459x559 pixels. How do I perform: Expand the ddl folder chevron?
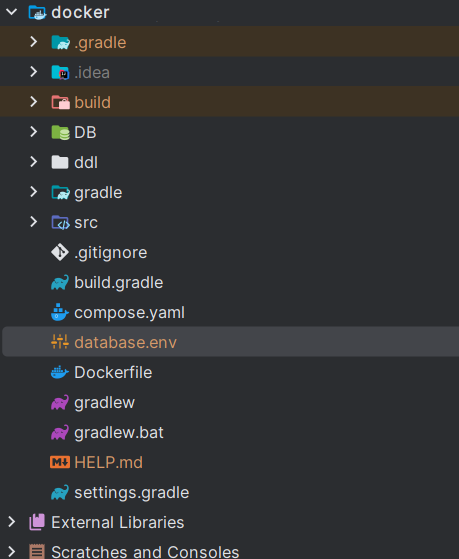34,162
